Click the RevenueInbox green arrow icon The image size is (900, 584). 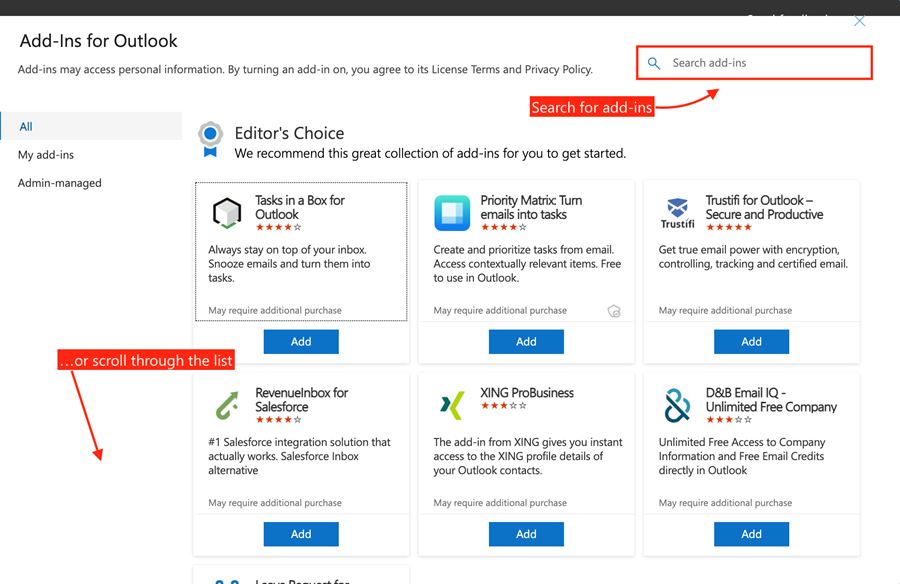coord(227,405)
